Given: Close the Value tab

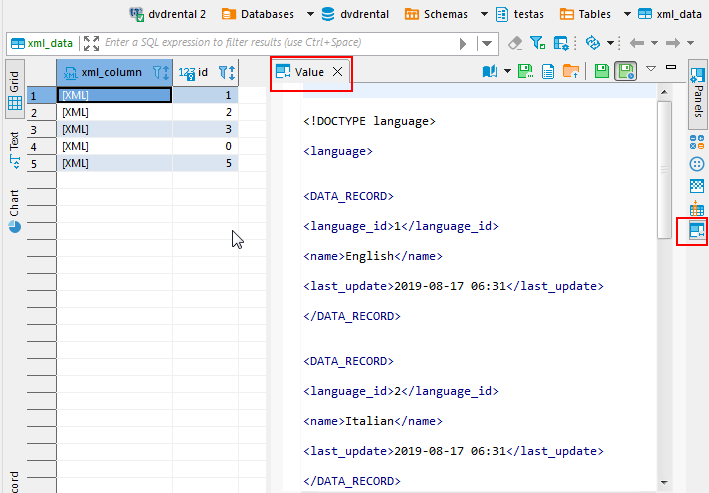Looking at the screenshot, I should (x=337, y=71).
